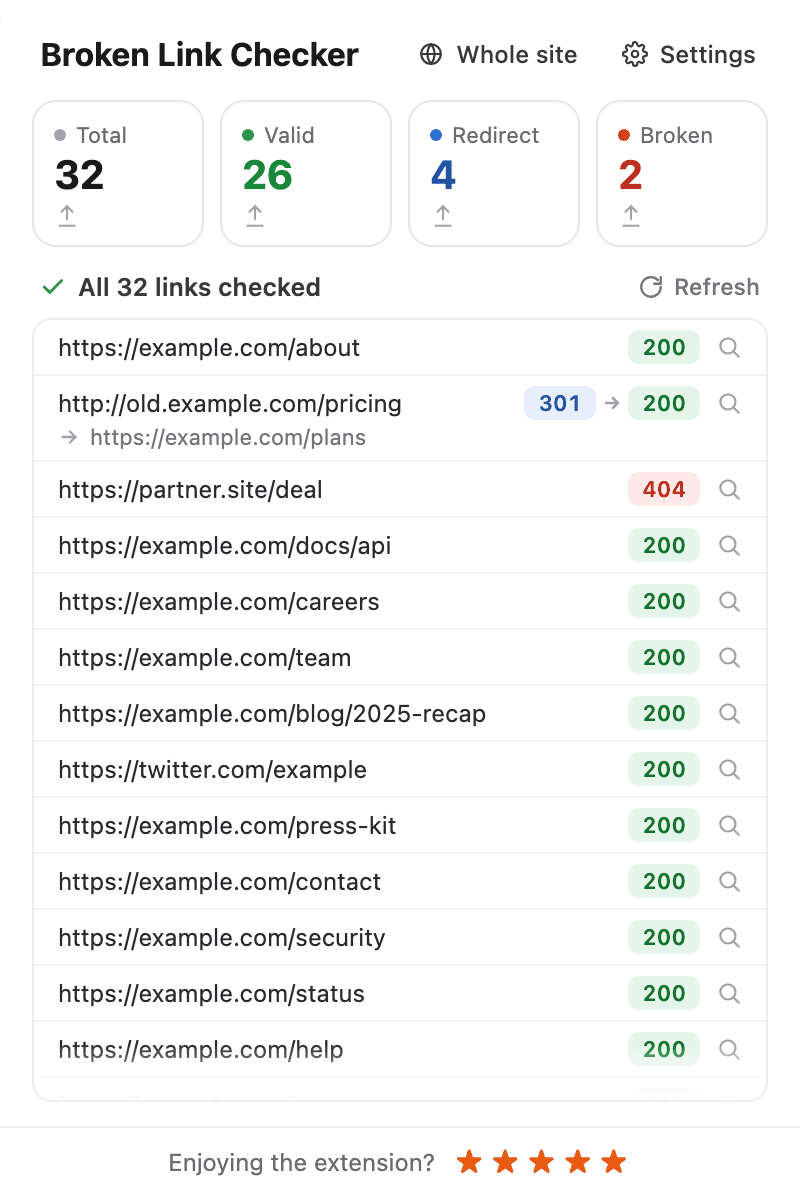Open the https://example.com/status URL

(211, 994)
